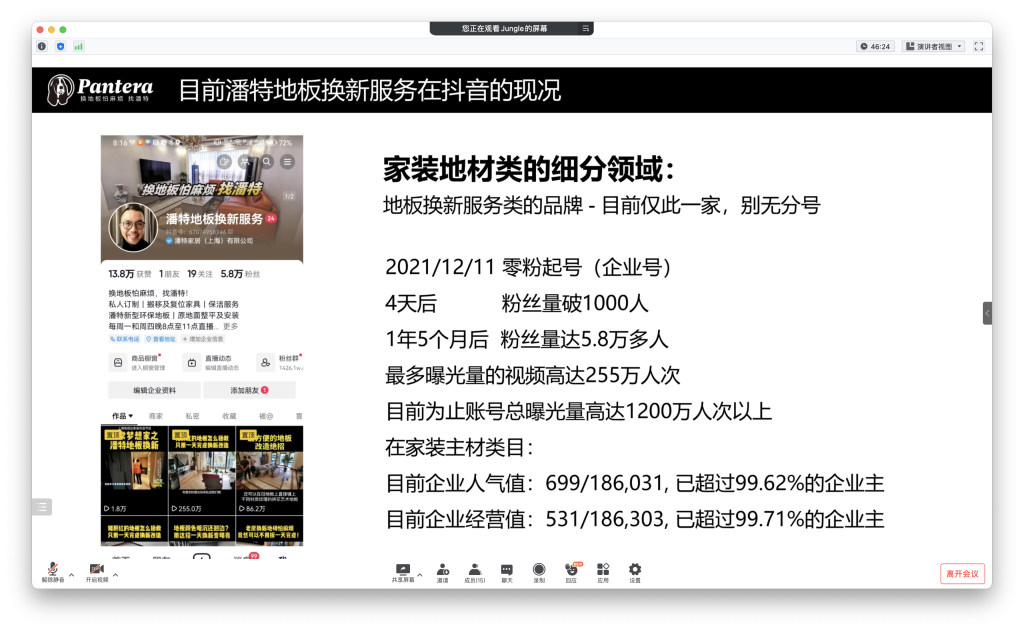The height and width of the screenshot is (631, 1024).
Task: Open the 直播动态 live updates icon
Action: [192, 363]
